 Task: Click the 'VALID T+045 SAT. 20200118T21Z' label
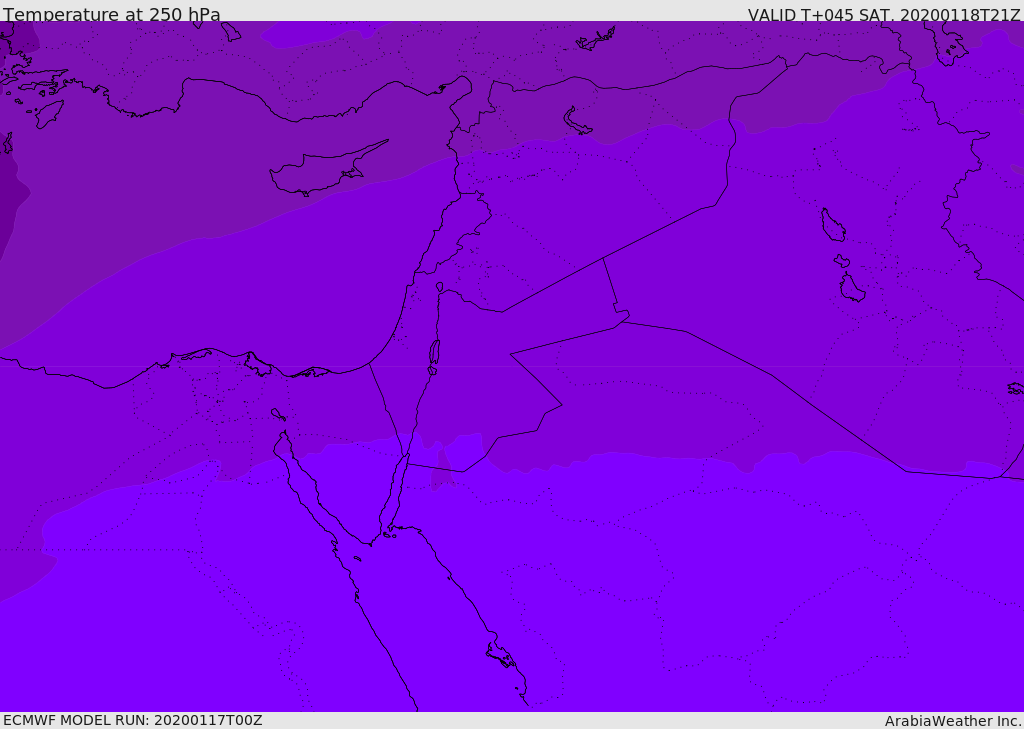(884, 14)
